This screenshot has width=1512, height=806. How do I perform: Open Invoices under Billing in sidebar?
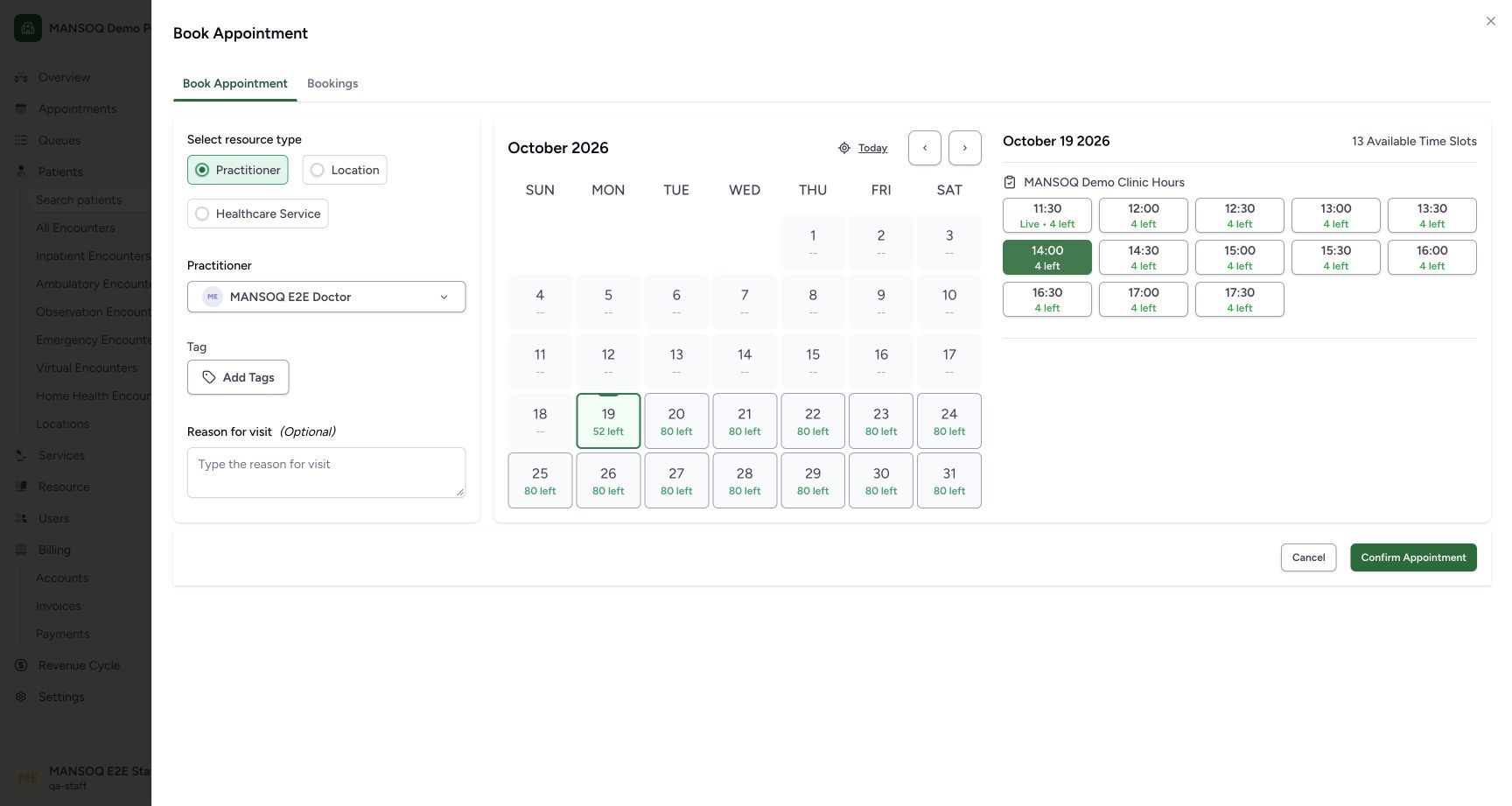[x=59, y=606]
